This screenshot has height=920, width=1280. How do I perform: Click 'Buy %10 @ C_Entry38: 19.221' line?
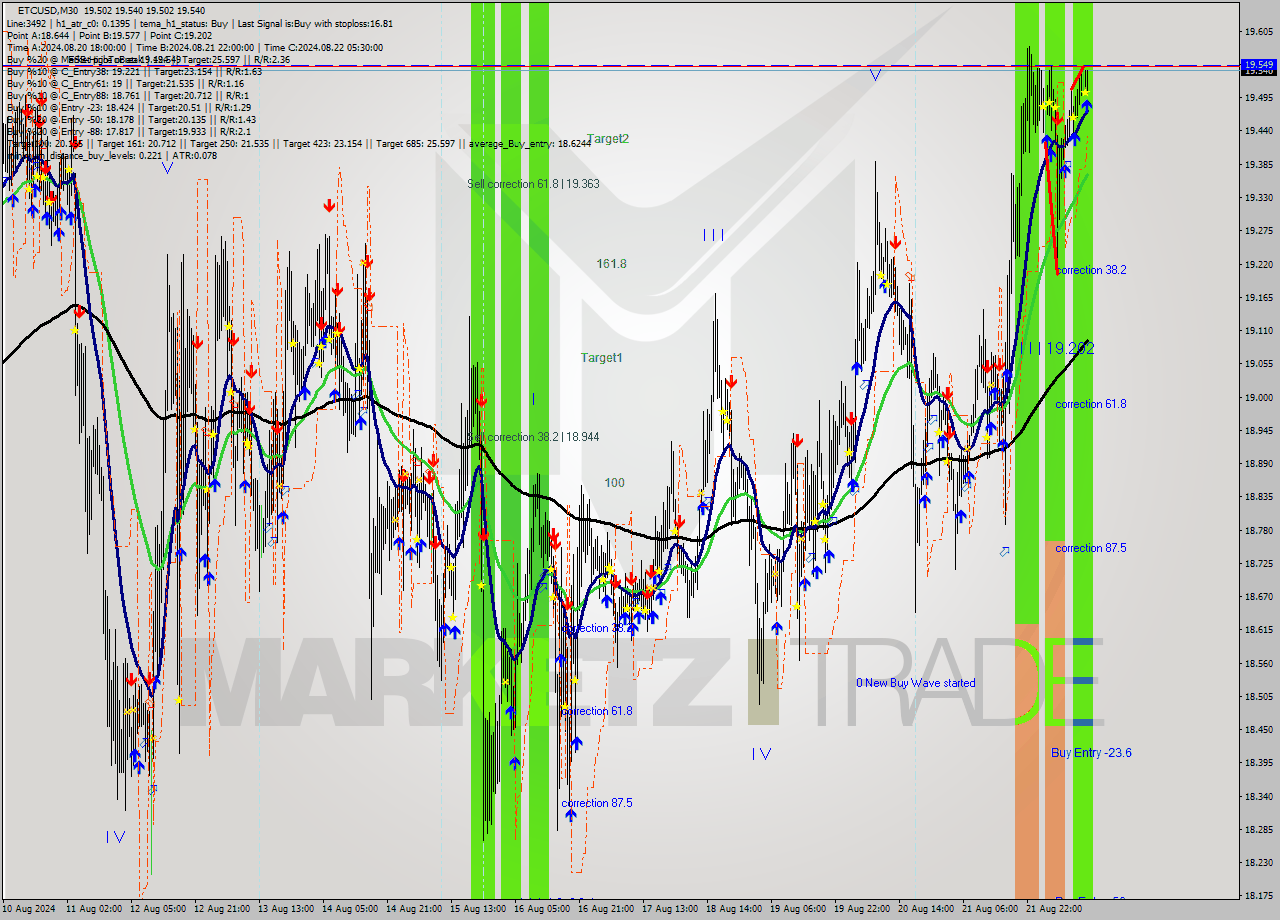click(72, 72)
